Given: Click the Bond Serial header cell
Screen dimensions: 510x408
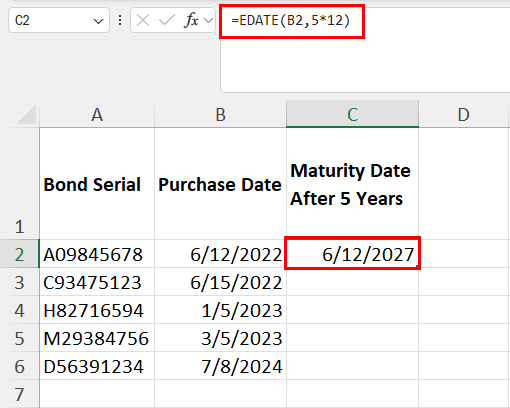Looking at the screenshot, I should click(x=97, y=184).
